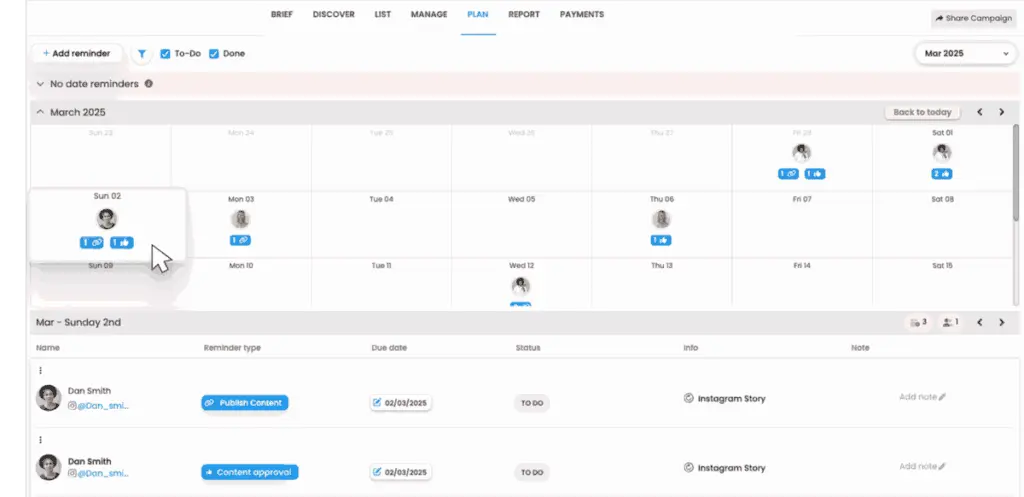The height and width of the screenshot is (497, 1024).
Task: Click the Content approval reminder tag
Action: pyautogui.click(x=249, y=472)
